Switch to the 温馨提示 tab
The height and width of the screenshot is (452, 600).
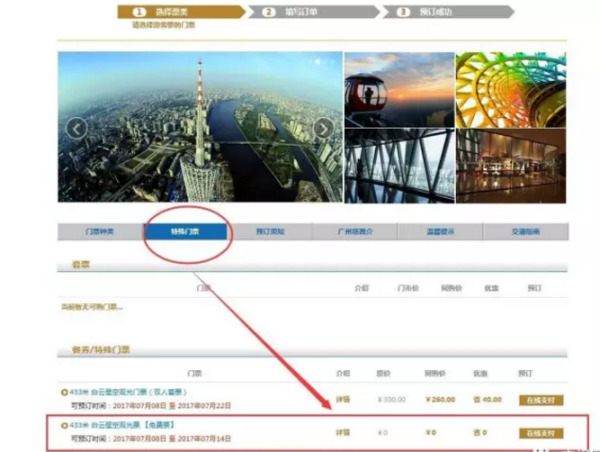tap(440, 232)
